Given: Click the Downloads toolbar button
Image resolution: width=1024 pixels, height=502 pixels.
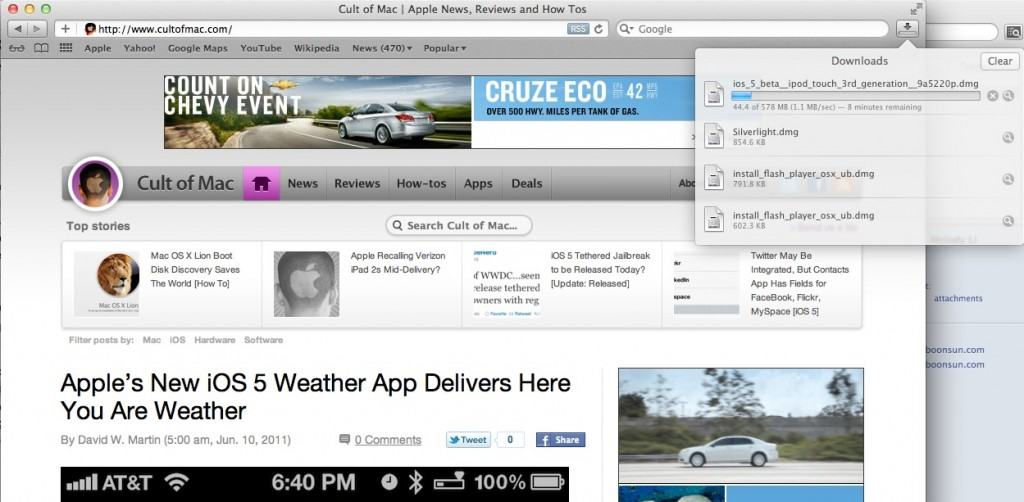Looking at the screenshot, I should tap(908, 29).
